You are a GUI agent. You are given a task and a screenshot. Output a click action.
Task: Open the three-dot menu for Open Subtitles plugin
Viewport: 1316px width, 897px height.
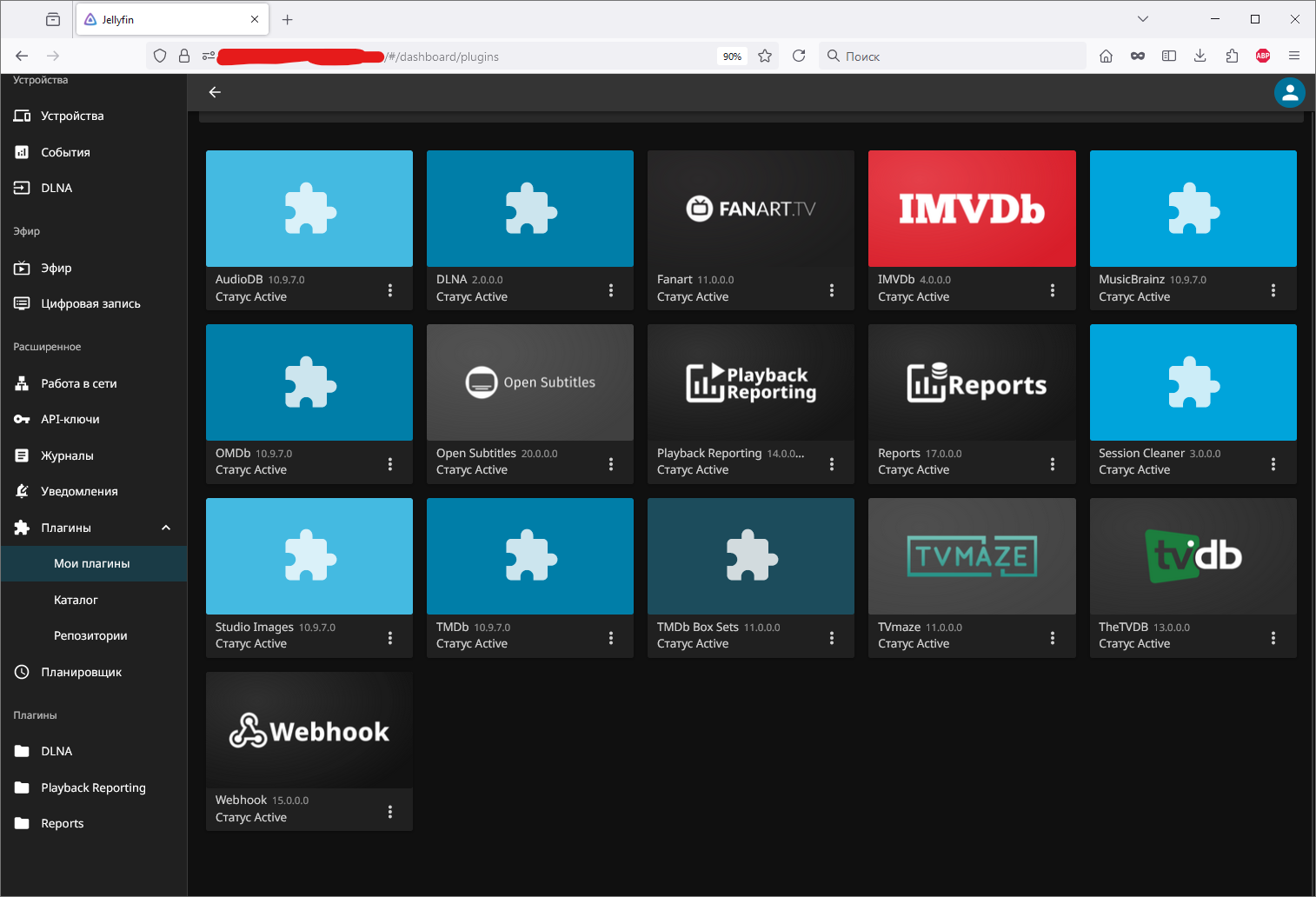click(x=611, y=464)
